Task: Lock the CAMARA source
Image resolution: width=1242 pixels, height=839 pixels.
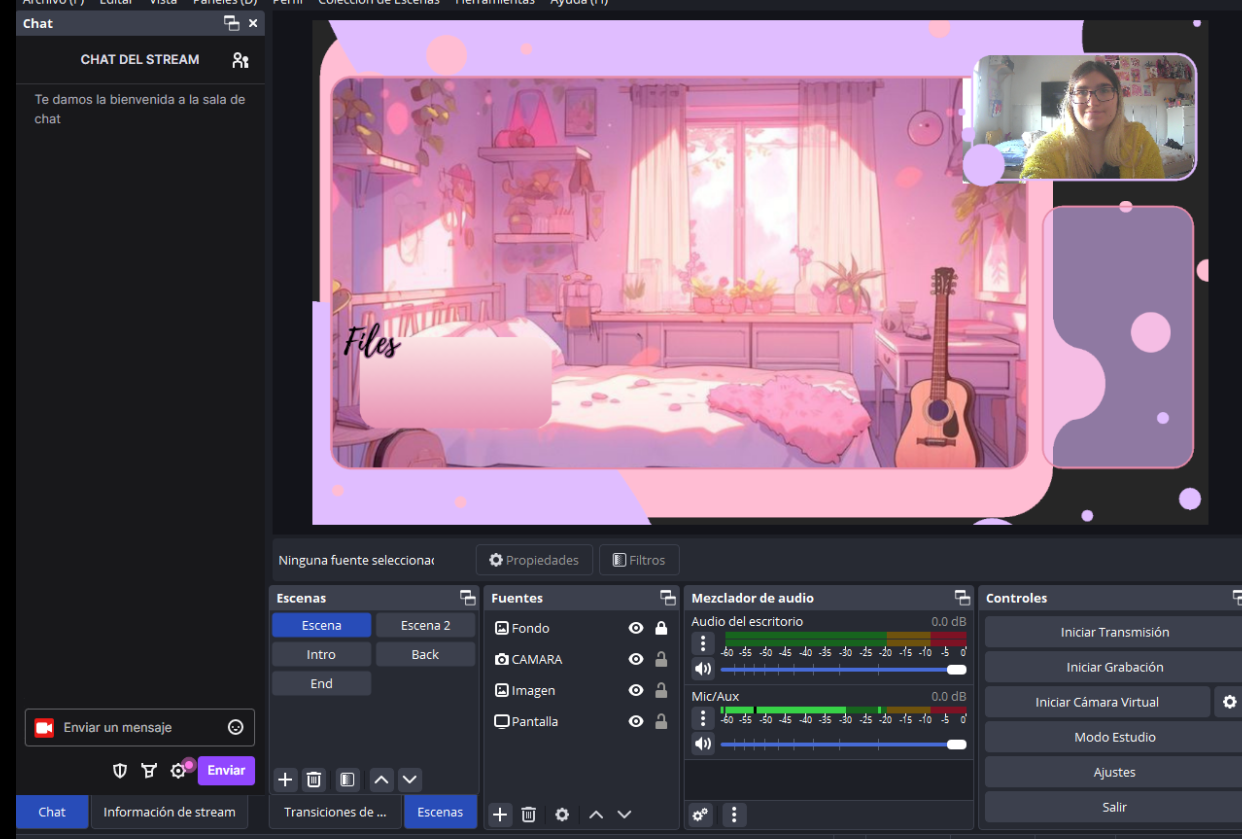Action: 661,659
